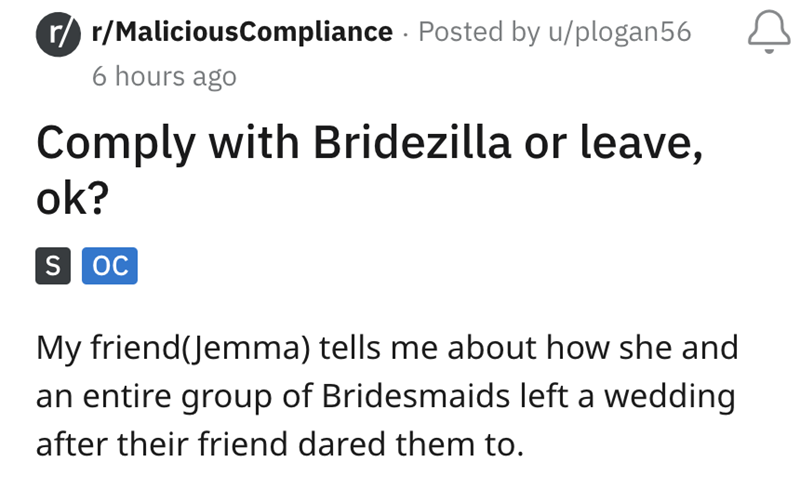Click the dark S flair badge
The height and width of the screenshot is (489, 800).
[53, 265]
